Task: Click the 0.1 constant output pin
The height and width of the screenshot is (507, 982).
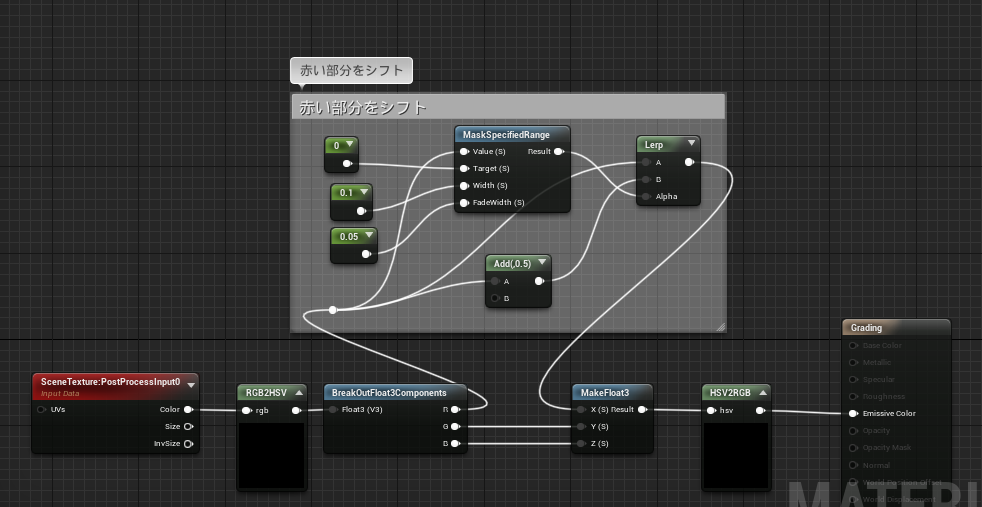Action: (361, 211)
